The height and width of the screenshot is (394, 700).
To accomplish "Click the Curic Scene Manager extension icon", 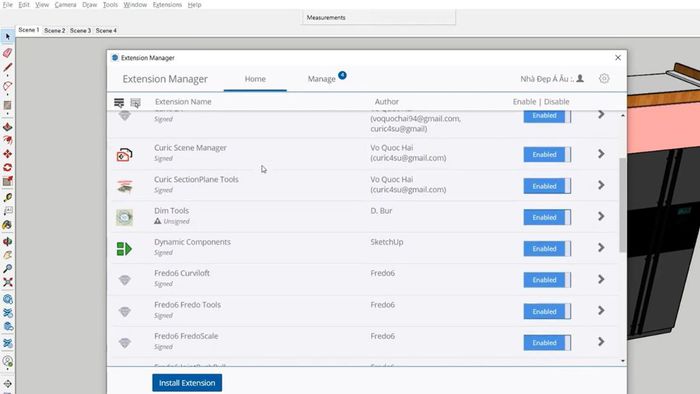I will click(124, 154).
